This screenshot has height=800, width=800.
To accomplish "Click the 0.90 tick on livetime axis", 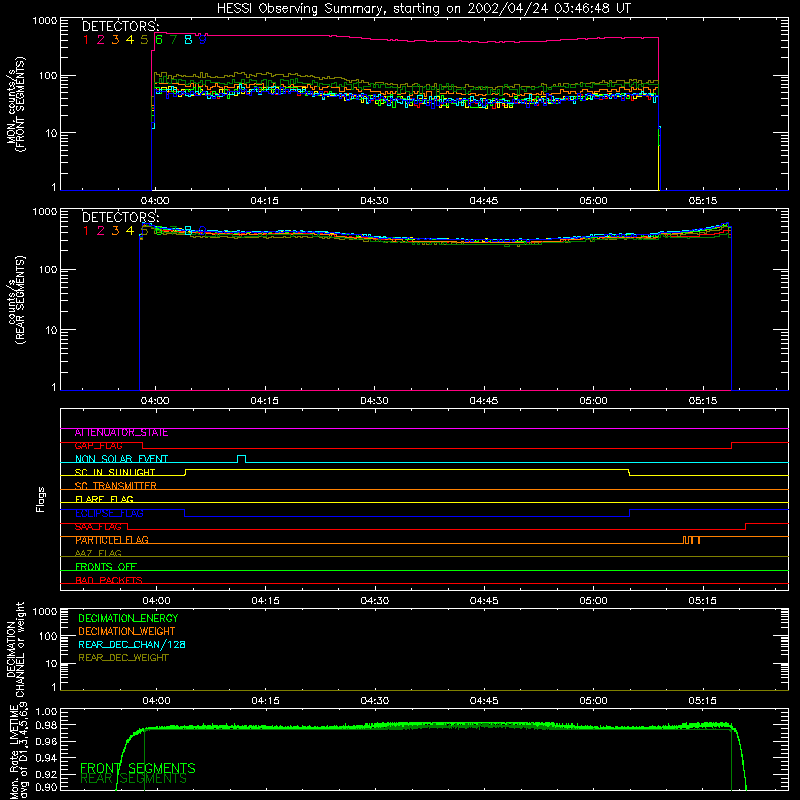I will 46,787.
